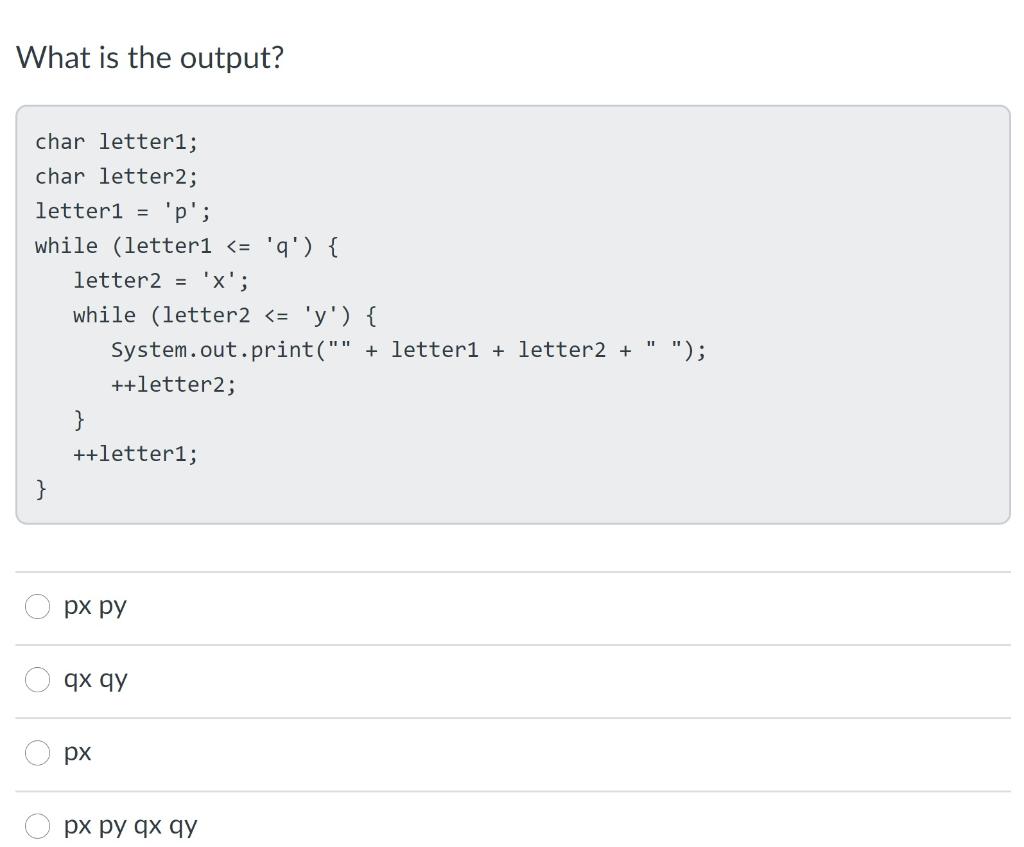The height and width of the screenshot is (847, 1024).
Task: Select the "px py" radio button
Action: 37,605
